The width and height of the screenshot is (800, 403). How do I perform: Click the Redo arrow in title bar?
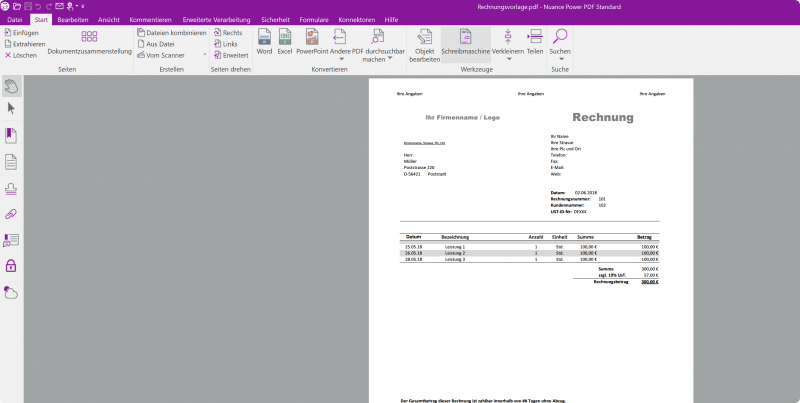point(49,7)
